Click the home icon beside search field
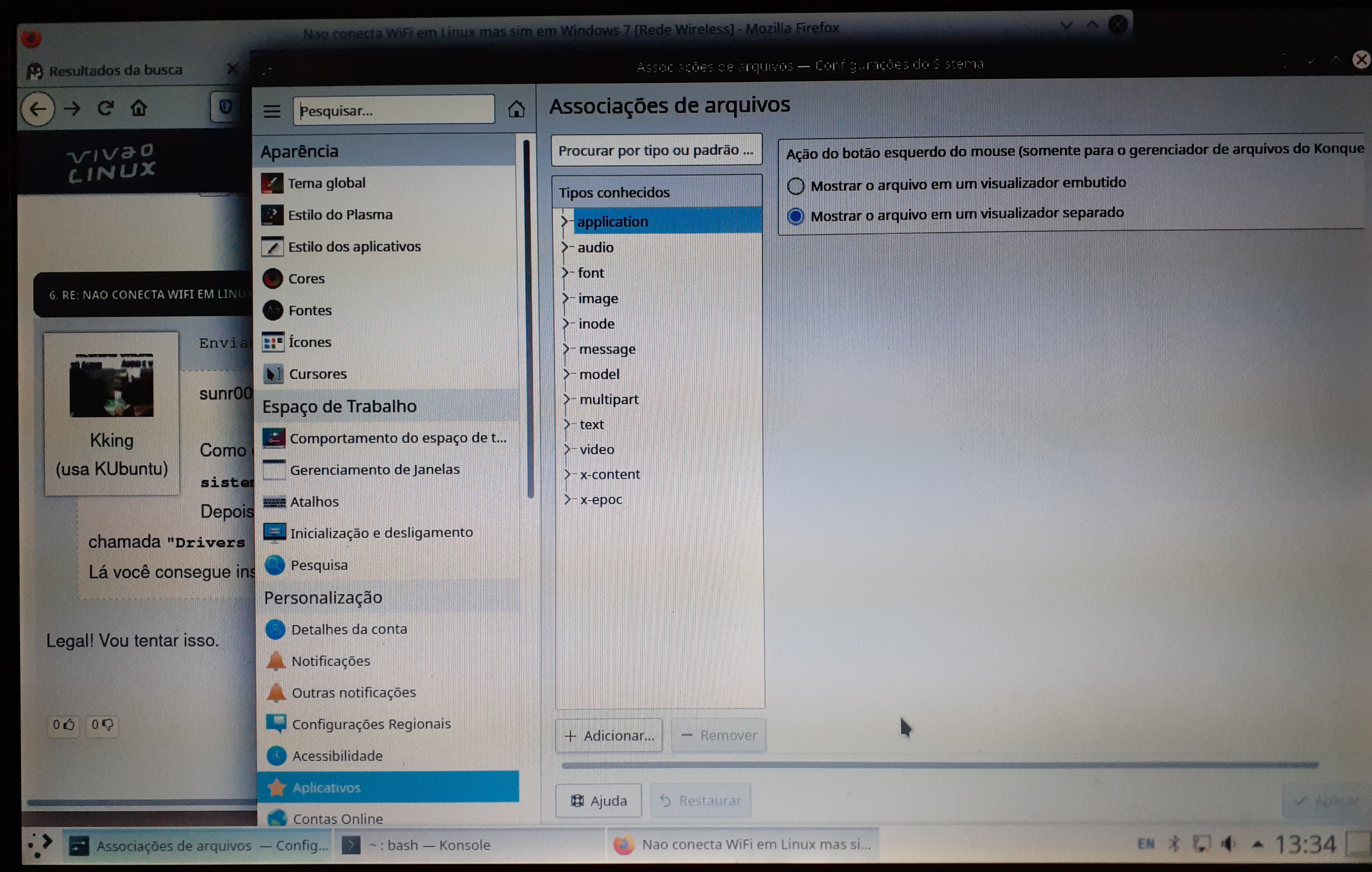The width and height of the screenshot is (1372, 872). tap(516, 109)
